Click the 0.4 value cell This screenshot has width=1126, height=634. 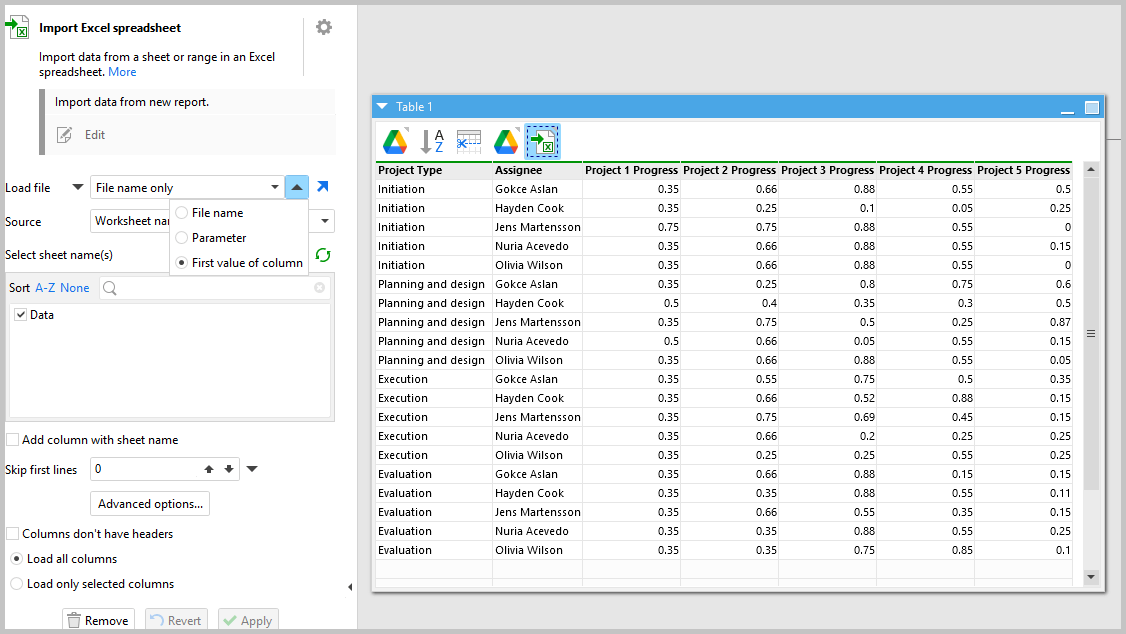[730, 303]
